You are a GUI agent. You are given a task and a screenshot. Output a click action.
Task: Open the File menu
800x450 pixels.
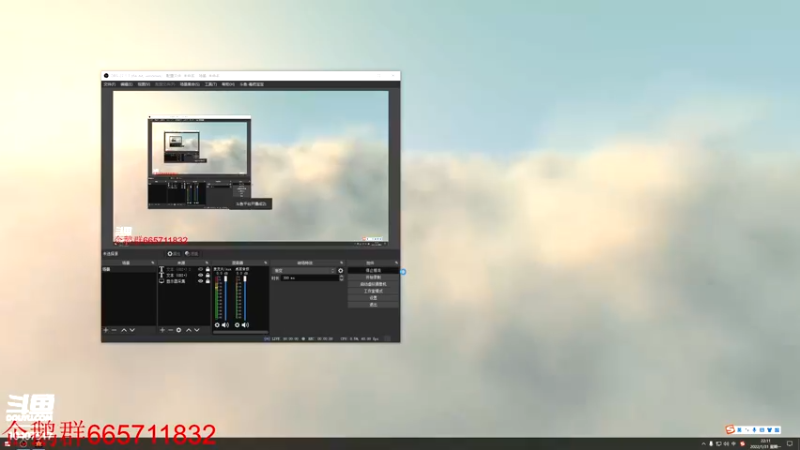click(x=110, y=84)
